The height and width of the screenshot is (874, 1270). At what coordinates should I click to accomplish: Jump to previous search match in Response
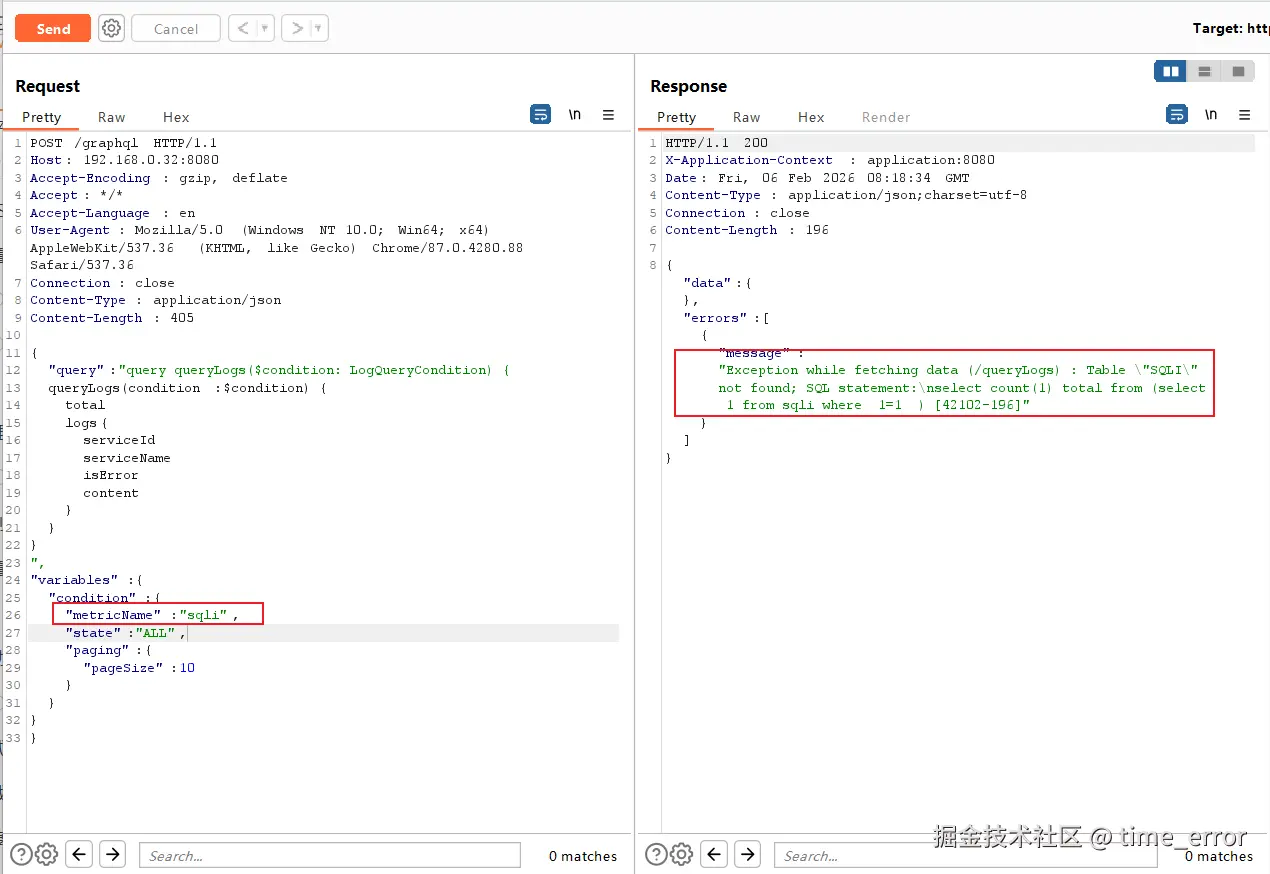(x=714, y=854)
